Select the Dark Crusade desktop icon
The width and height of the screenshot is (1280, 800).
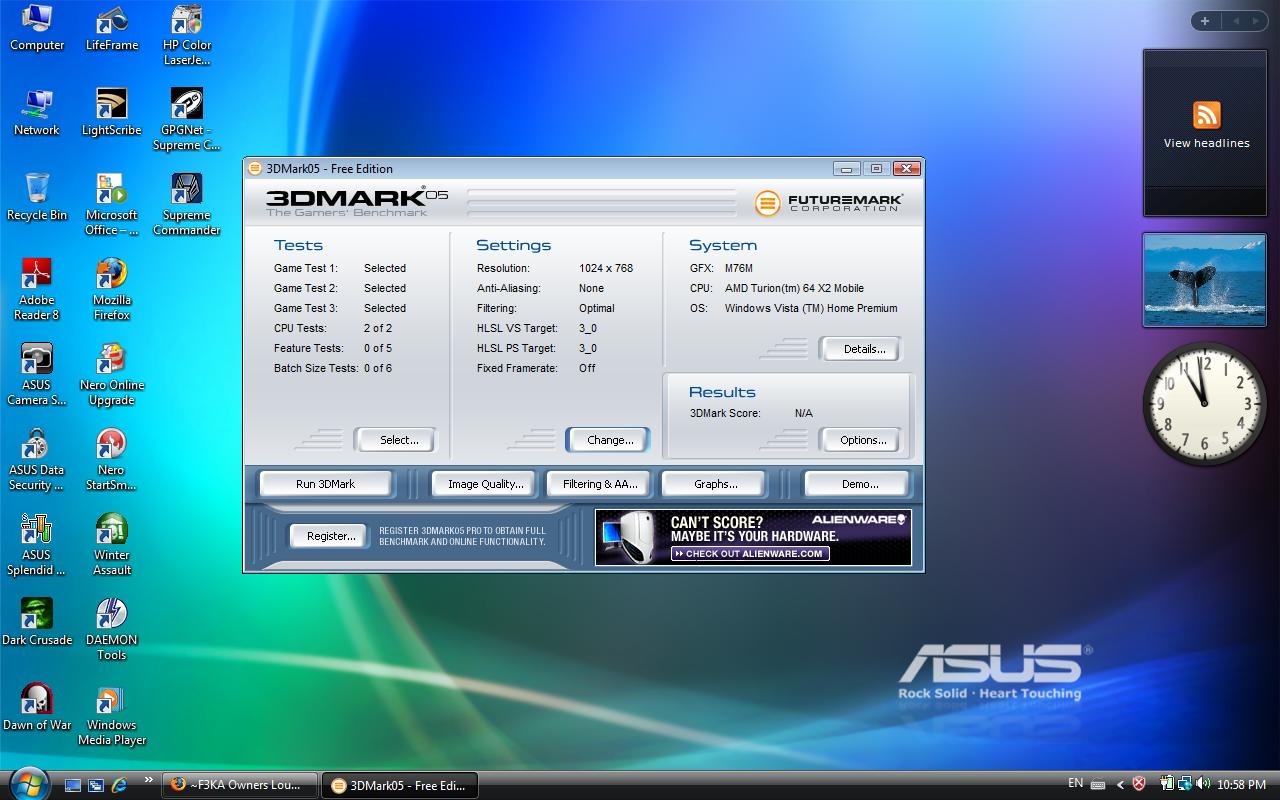tap(37, 623)
